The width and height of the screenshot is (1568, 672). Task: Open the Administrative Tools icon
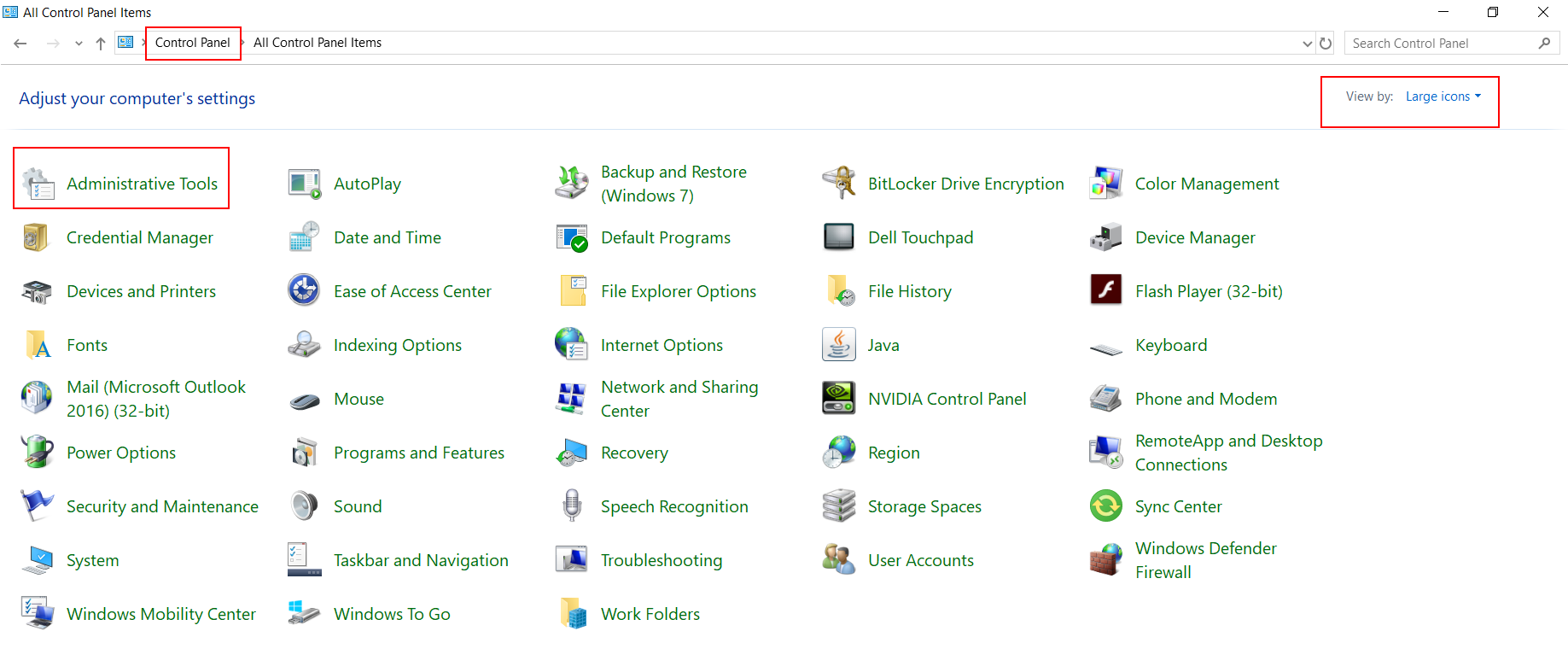tap(38, 184)
